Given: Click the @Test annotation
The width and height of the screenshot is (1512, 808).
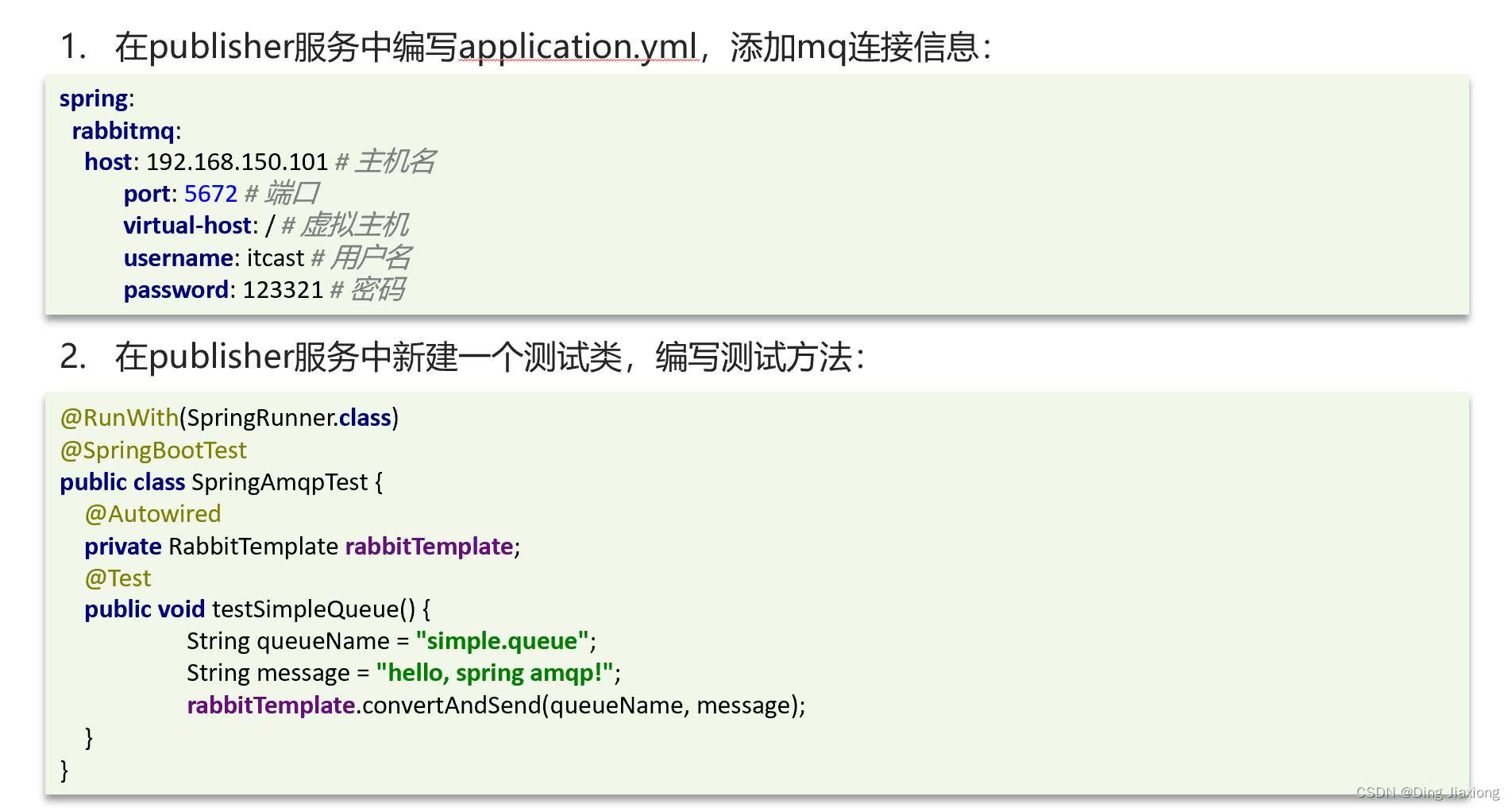Looking at the screenshot, I should (118, 578).
